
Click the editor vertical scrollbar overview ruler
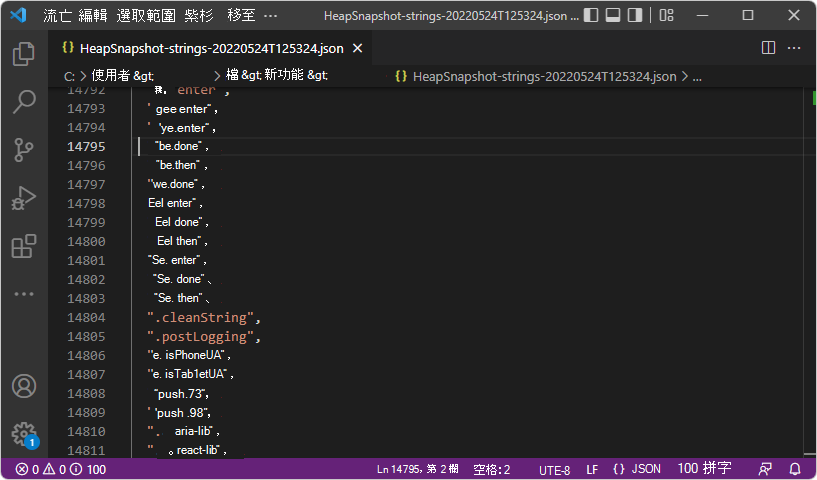pyautogui.click(x=812, y=273)
